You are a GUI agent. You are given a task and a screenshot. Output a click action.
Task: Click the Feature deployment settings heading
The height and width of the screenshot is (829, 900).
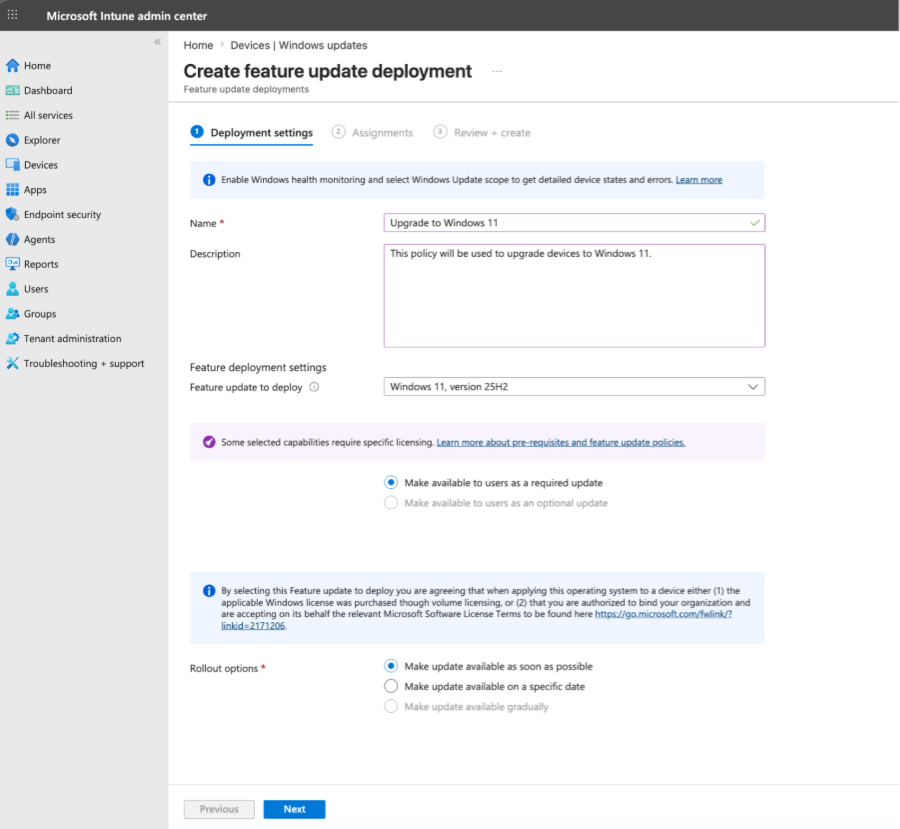coord(258,367)
